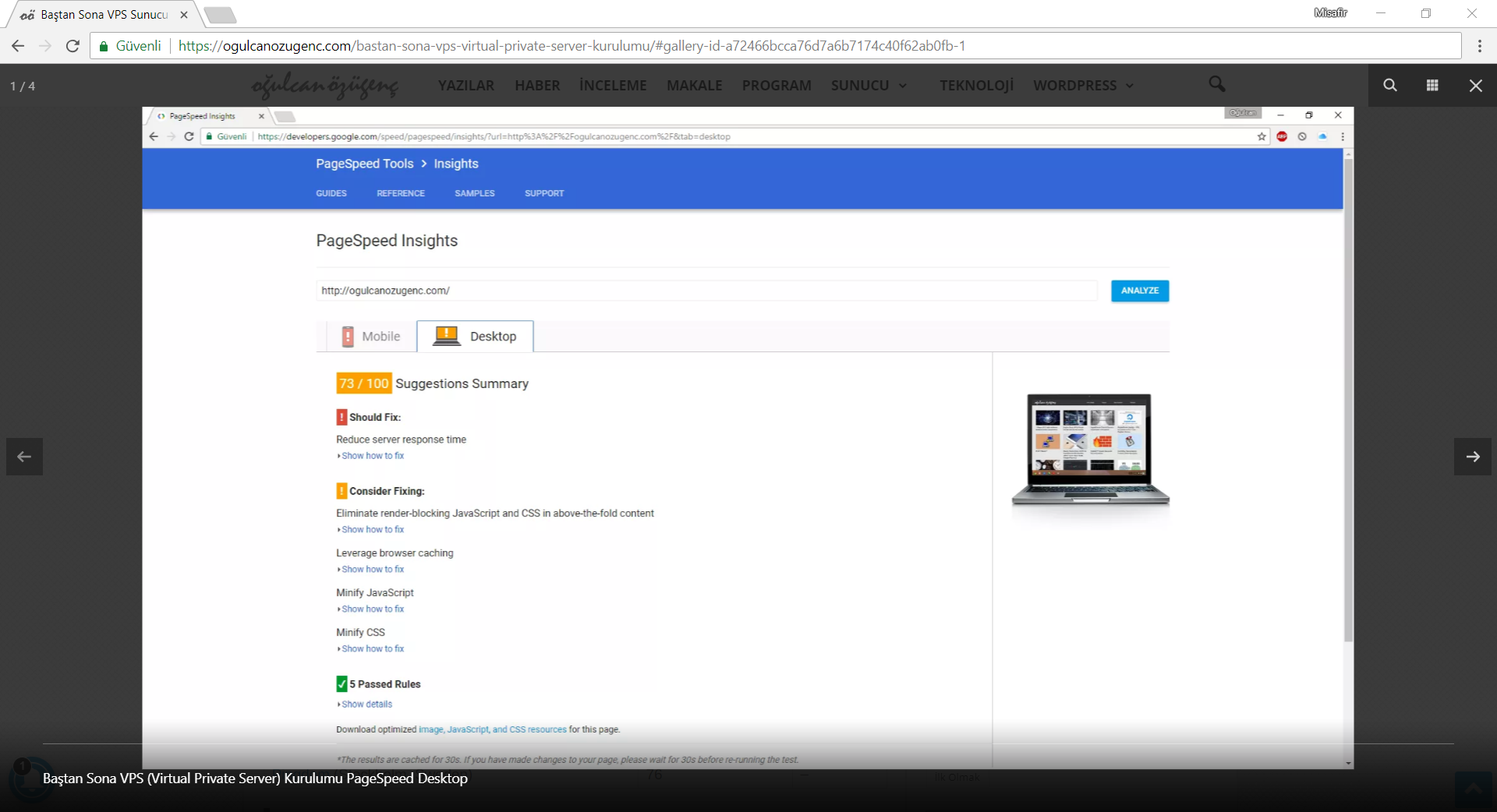
Task: Expand Show details under Passed Rules
Action: [x=366, y=704]
